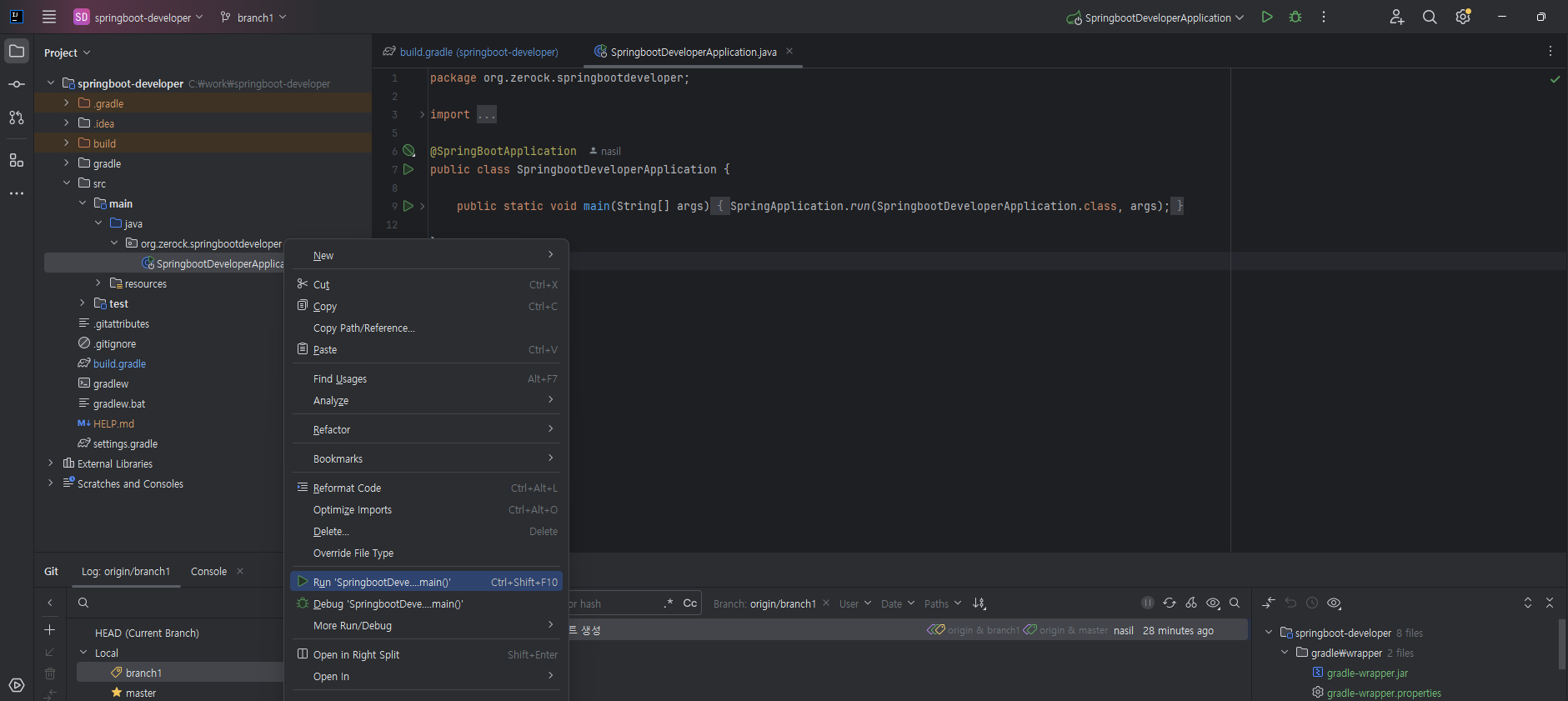Open more actions next to Debug
Viewport: 1568px width, 701px height.
pyautogui.click(x=1324, y=17)
